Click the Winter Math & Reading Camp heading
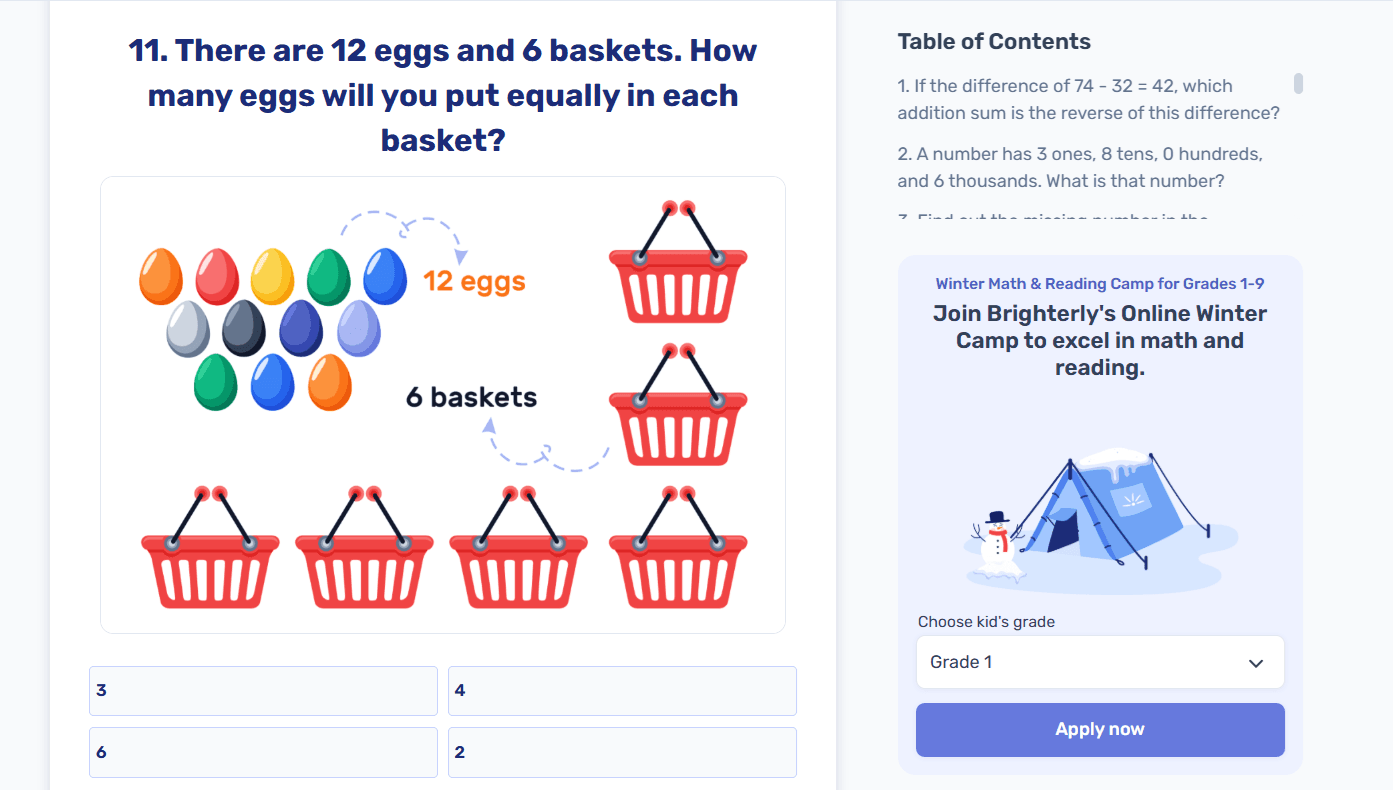Image resolution: width=1393 pixels, height=790 pixels. pos(1099,283)
